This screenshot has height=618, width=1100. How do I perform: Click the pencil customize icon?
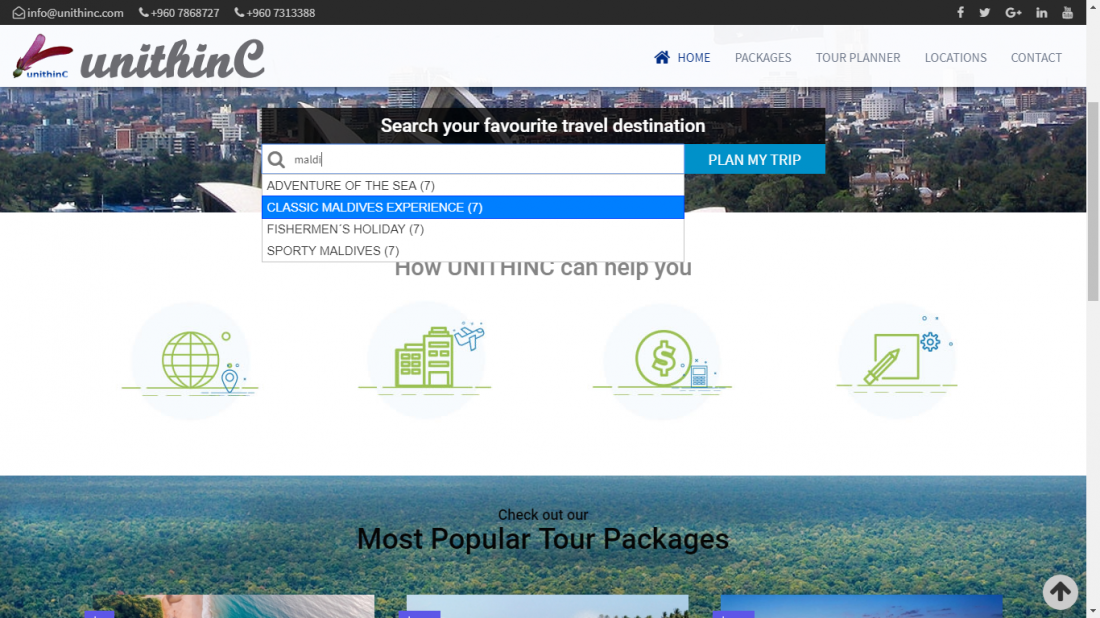(897, 361)
